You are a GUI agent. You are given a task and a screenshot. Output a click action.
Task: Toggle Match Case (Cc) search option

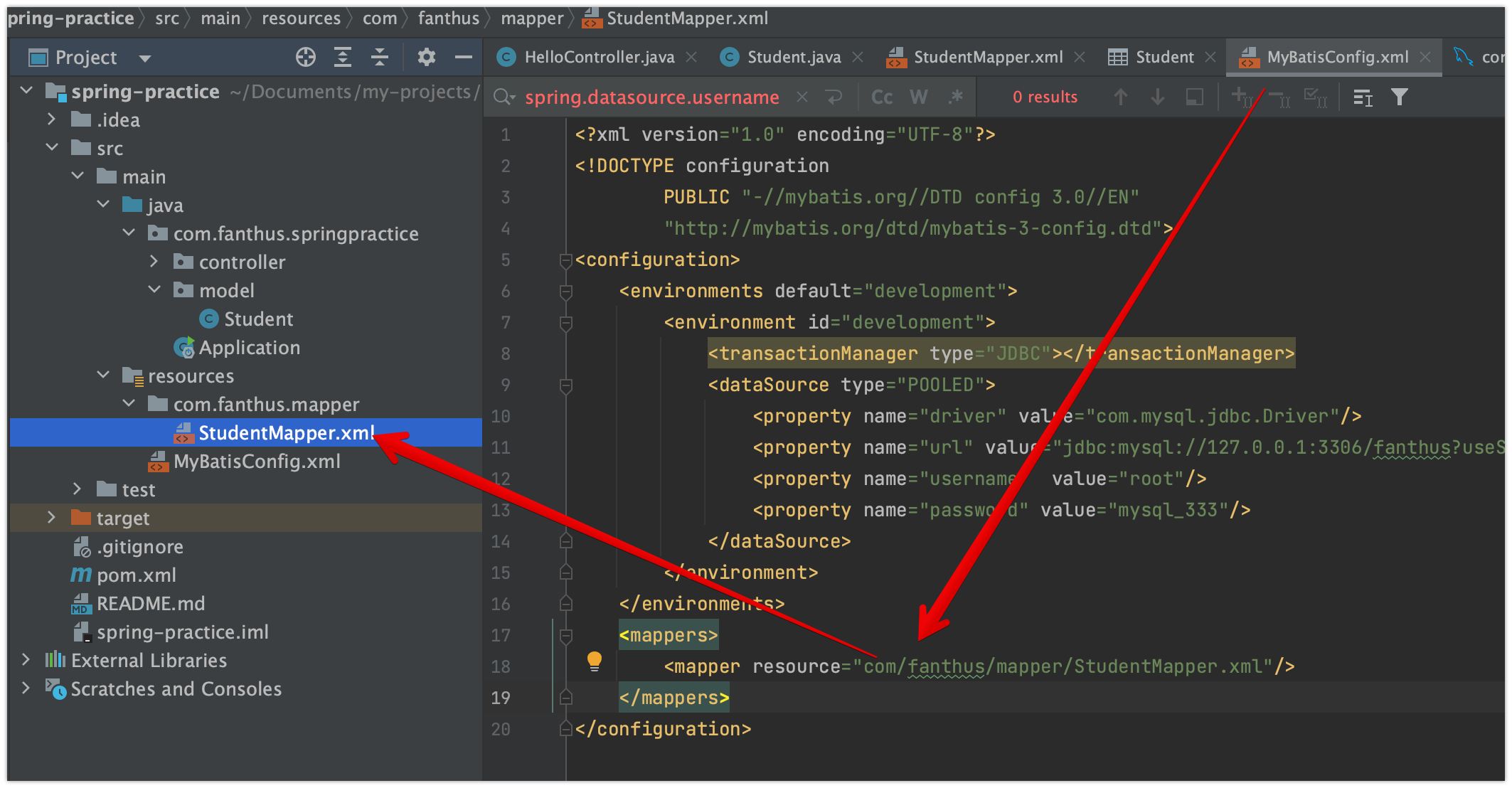882,97
